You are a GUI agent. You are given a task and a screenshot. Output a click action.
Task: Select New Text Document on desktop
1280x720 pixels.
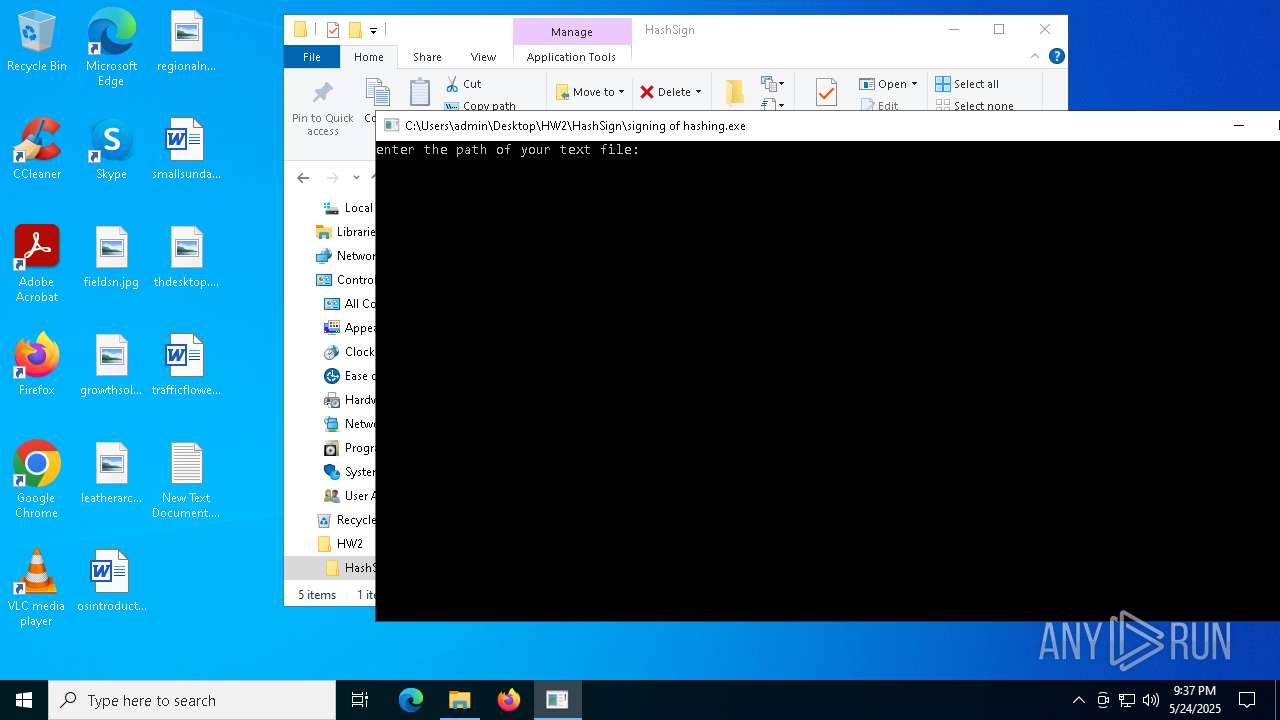click(186, 480)
